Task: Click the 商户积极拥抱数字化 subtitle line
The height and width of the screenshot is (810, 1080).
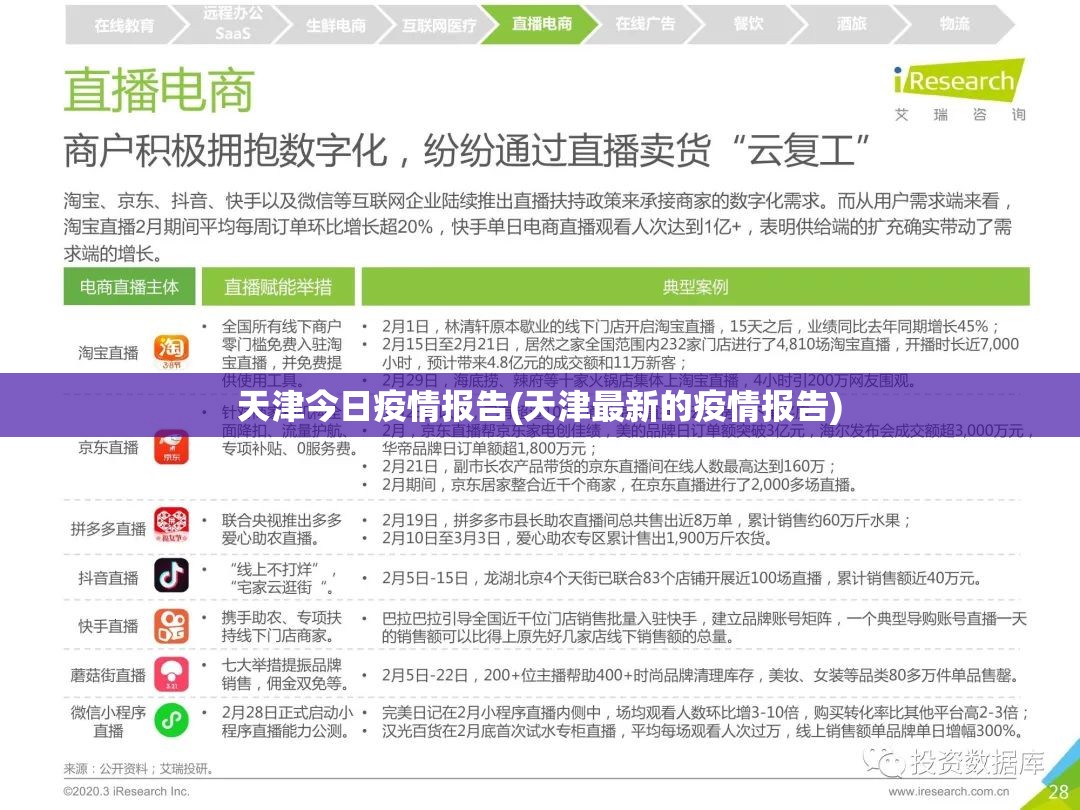Action: coord(466,150)
